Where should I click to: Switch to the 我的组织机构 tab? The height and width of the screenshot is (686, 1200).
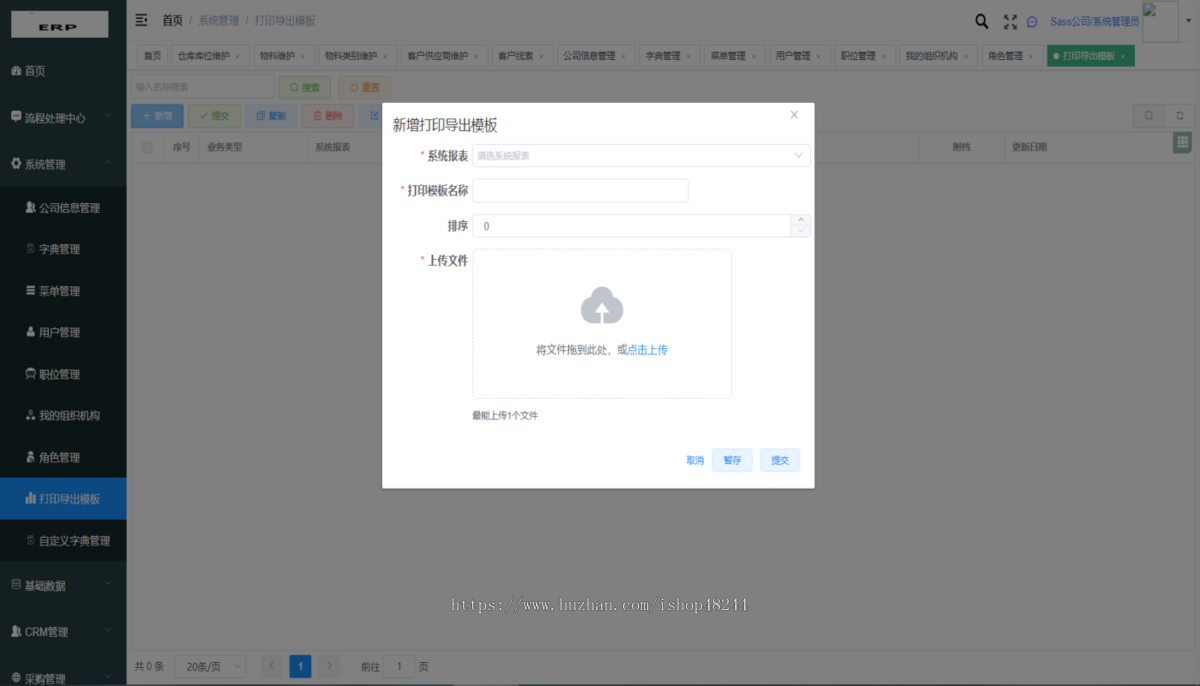point(937,56)
